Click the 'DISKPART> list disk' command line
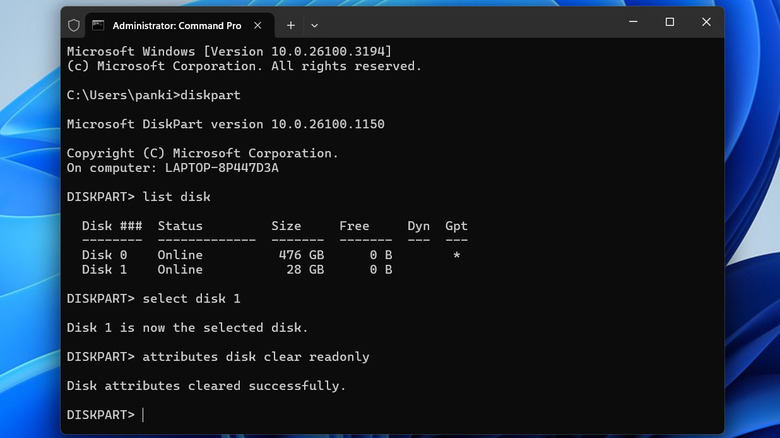 point(139,197)
